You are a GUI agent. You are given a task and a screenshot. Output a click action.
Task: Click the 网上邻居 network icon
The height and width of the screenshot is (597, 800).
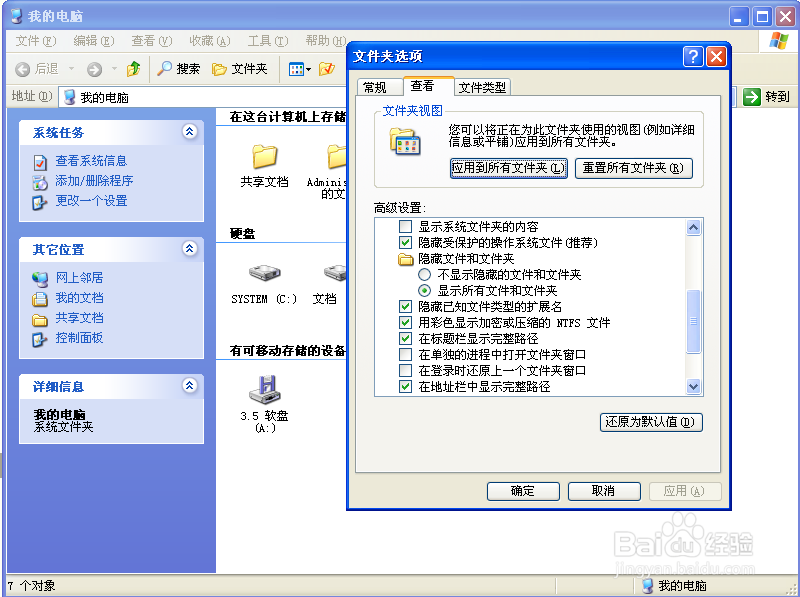tap(40, 279)
